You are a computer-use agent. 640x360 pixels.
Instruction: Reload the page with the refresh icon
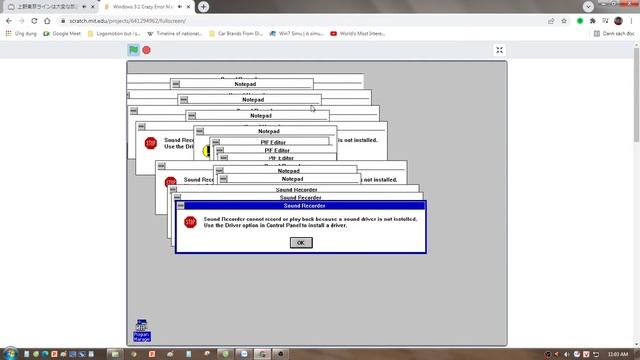click(34, 21)
